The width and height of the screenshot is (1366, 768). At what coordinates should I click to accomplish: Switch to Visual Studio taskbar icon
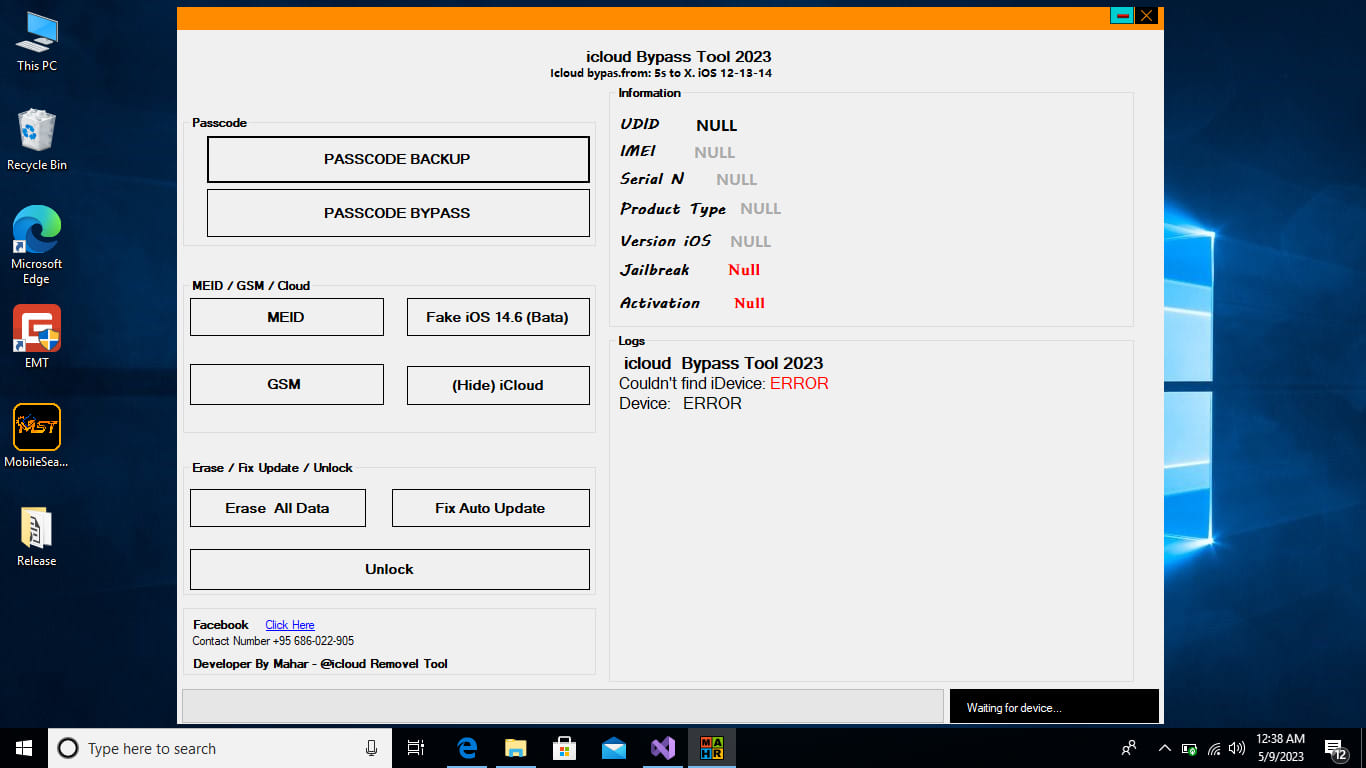pos(662,748)
